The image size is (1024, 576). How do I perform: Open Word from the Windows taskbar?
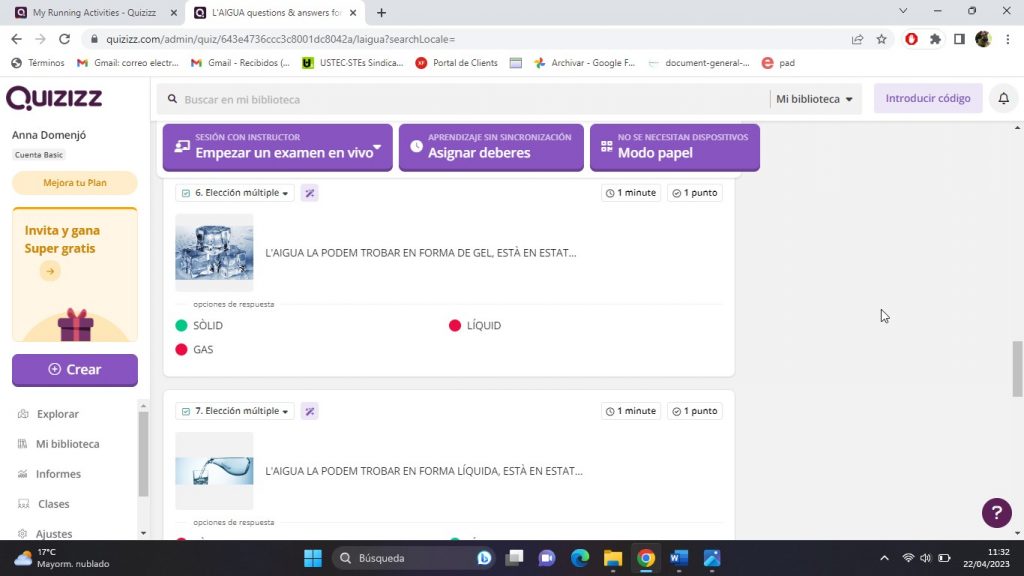click(679, 558)
